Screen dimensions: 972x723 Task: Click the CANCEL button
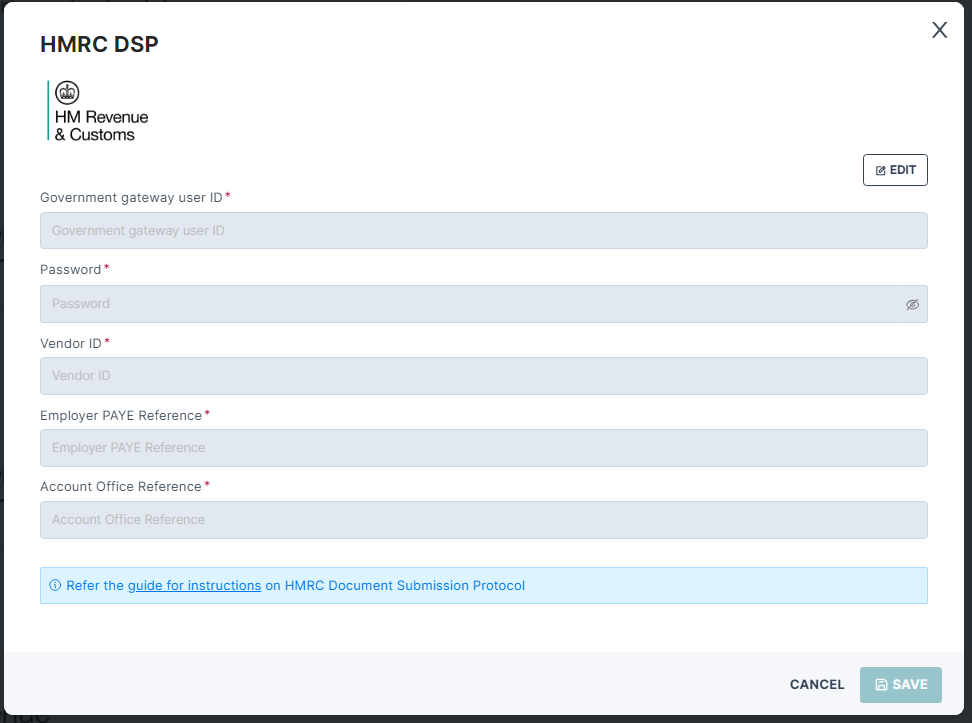(816, 685)
